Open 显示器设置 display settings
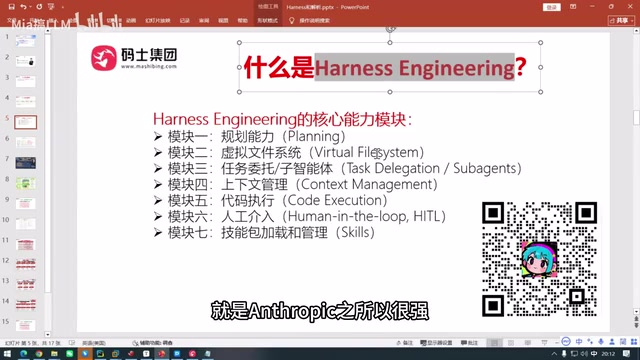 point(436,343)
